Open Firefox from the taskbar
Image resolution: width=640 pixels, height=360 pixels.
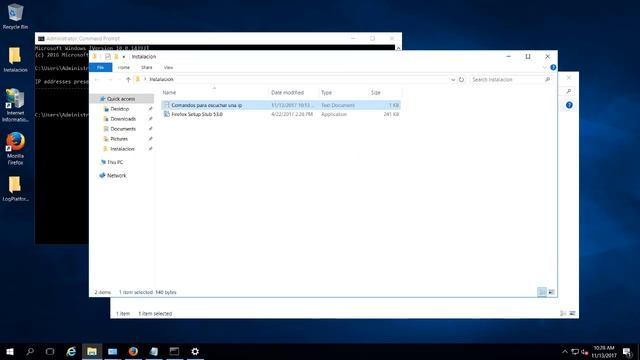[x=133, y=351]
